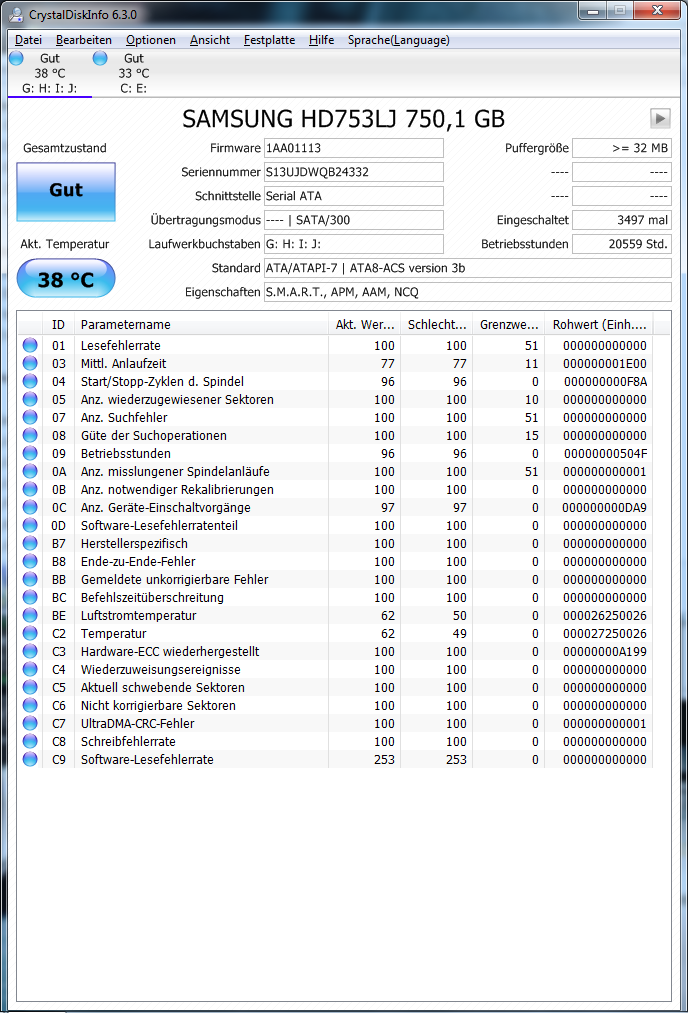Screen dimensions: 688x1013
Task: Click raw value 000027250026
Action: pyautogui.click(x=605, y=633)
